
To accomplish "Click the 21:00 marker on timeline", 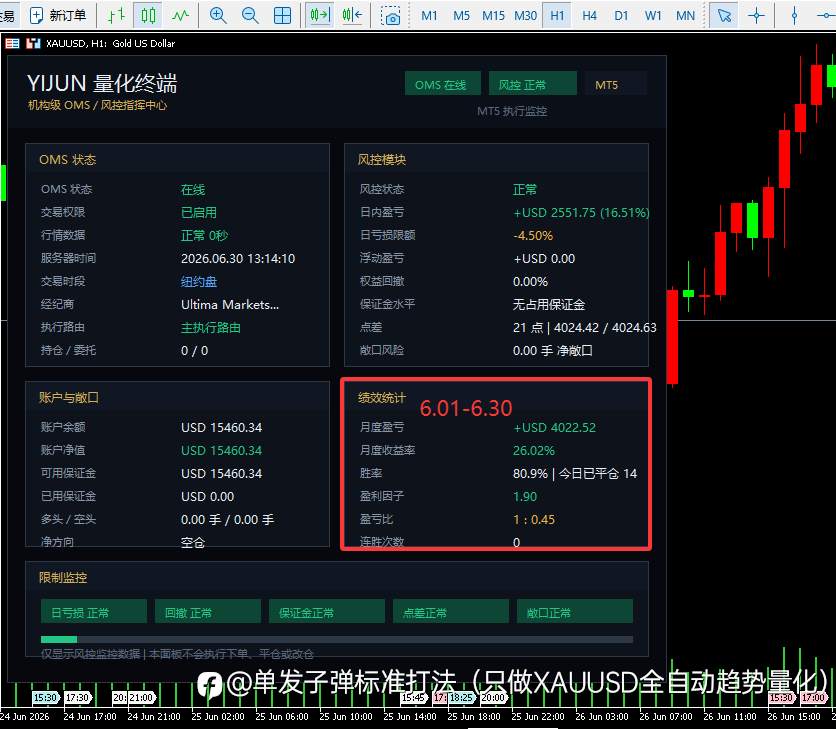I will click(x=141, y=697).
